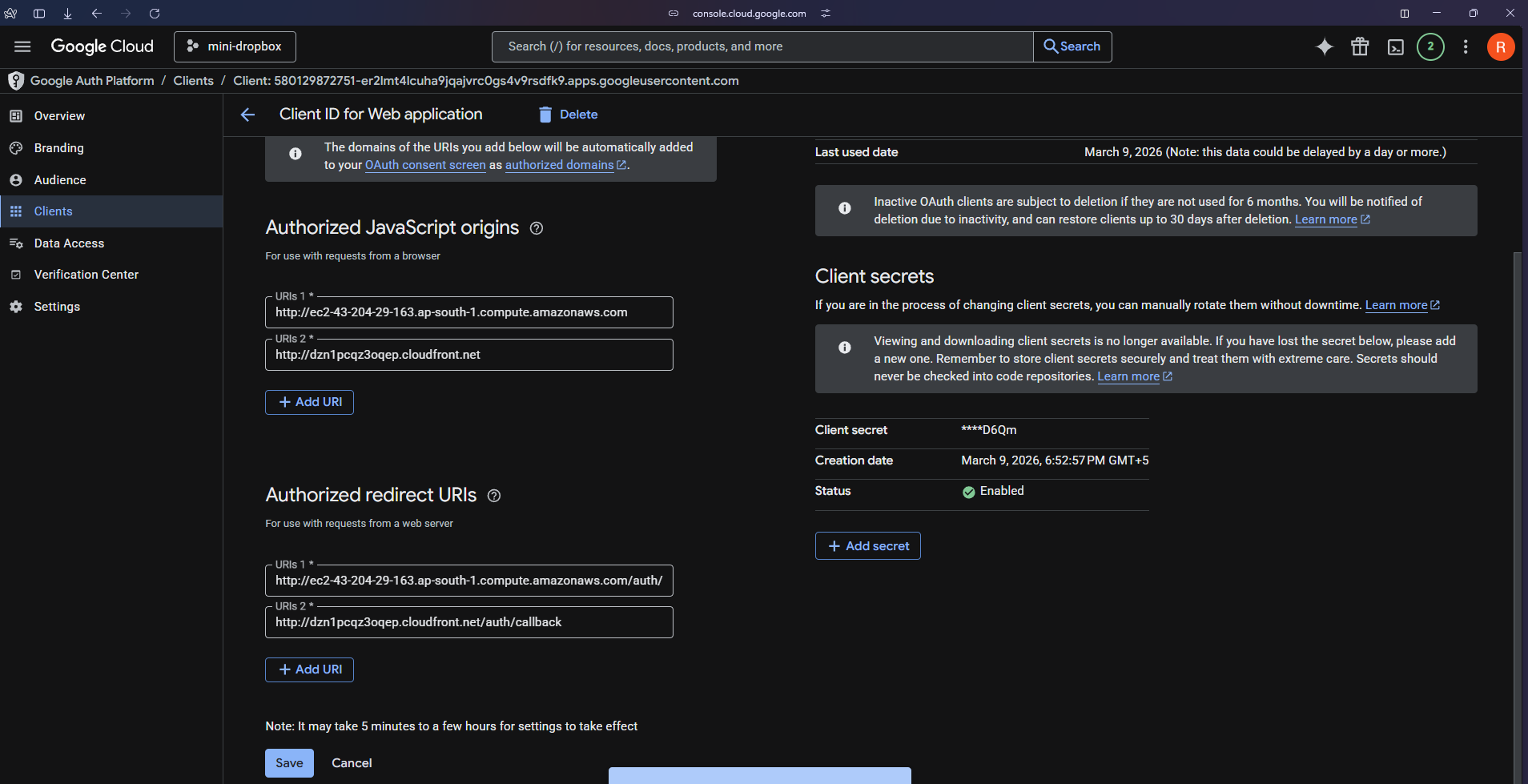Open the OAuth consent screen link
This screenshot has width=1528, height=784.
(x=425, y=165)
